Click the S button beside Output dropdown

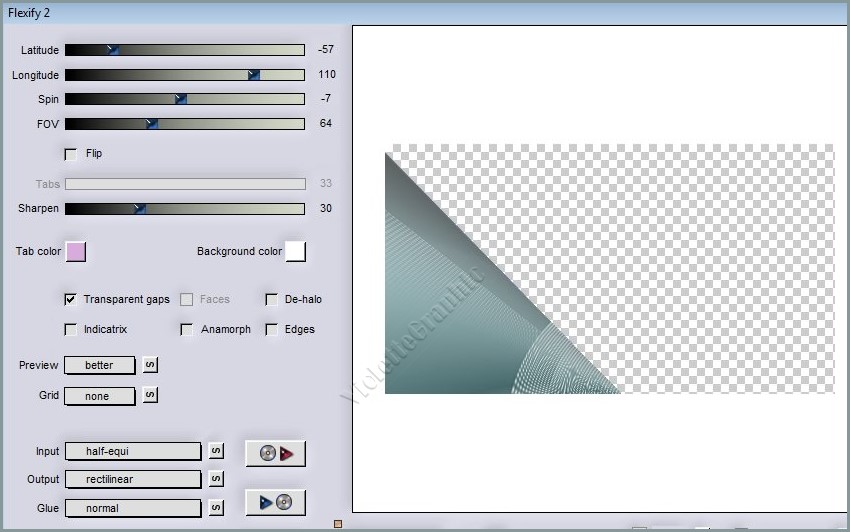click(215, 479)
